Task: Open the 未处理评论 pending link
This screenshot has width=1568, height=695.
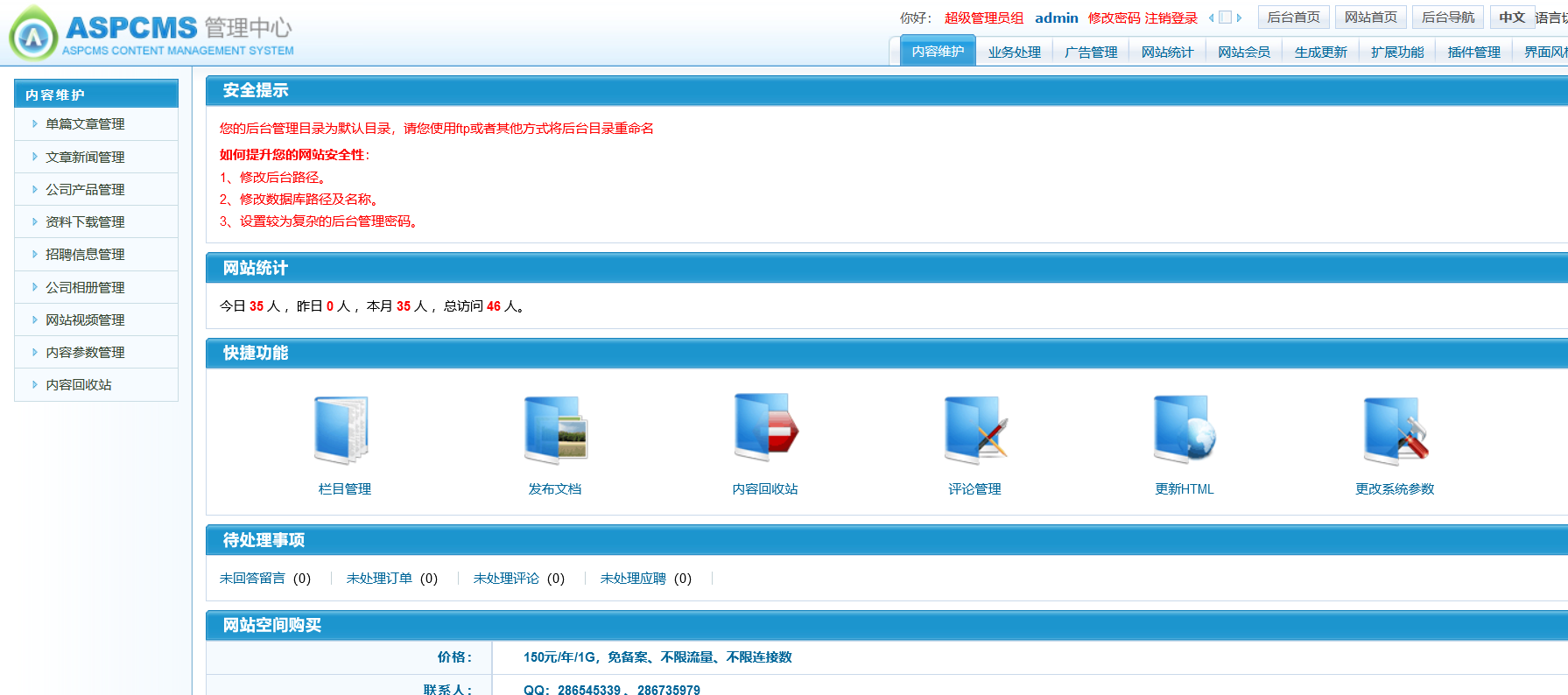Action: click(x=506, y=579)
